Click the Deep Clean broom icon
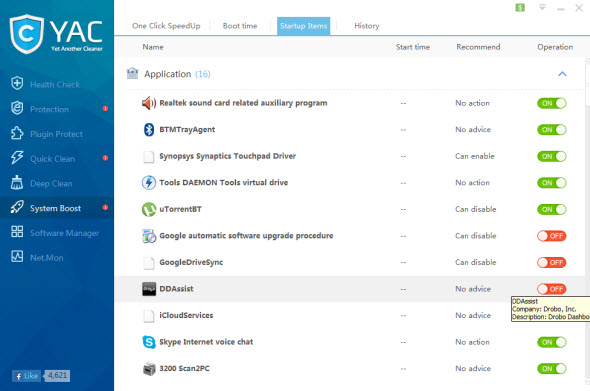Screen dimensions: 590x391 click(17, 183)
